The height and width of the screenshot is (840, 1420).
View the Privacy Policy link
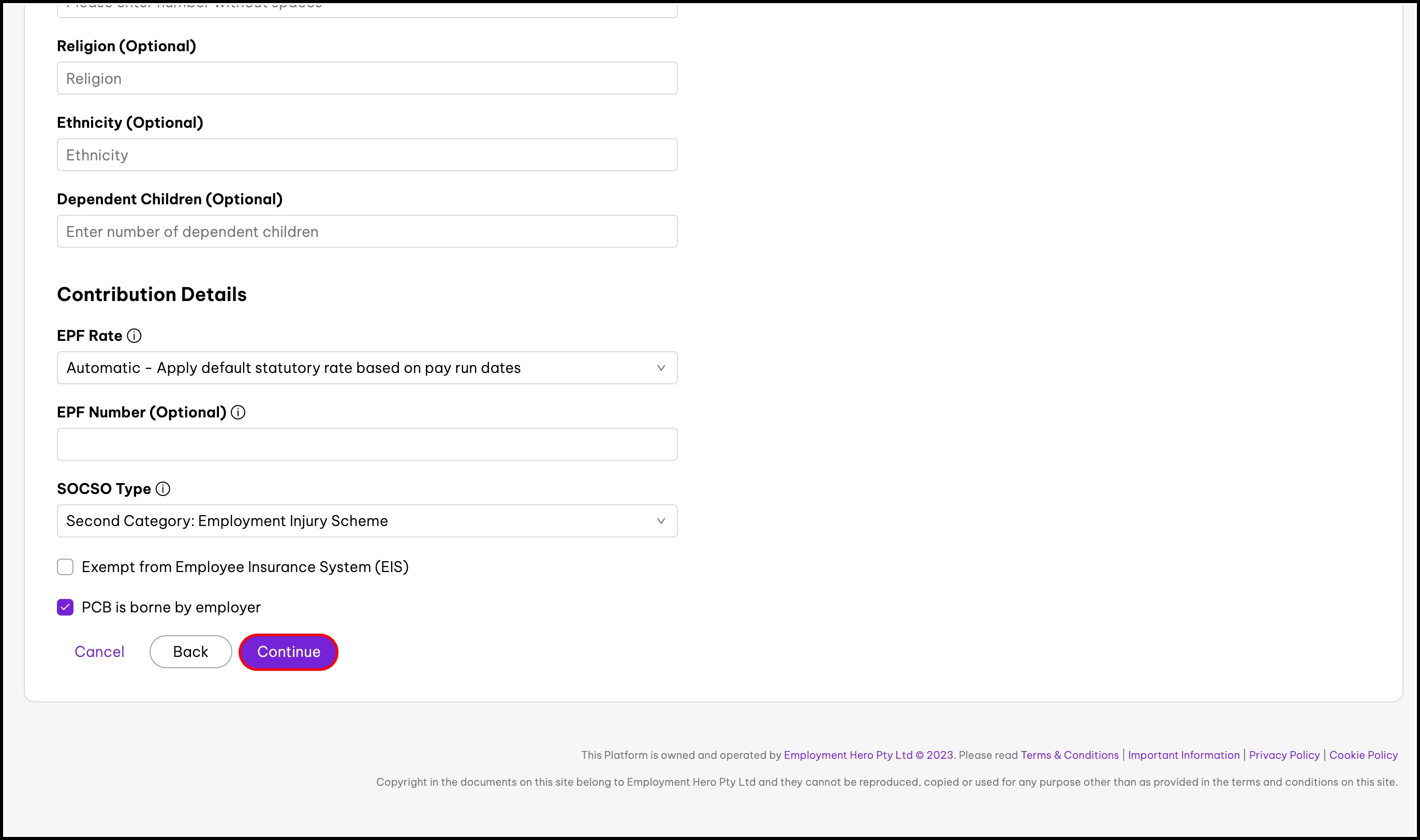[x=1284, y=755]
